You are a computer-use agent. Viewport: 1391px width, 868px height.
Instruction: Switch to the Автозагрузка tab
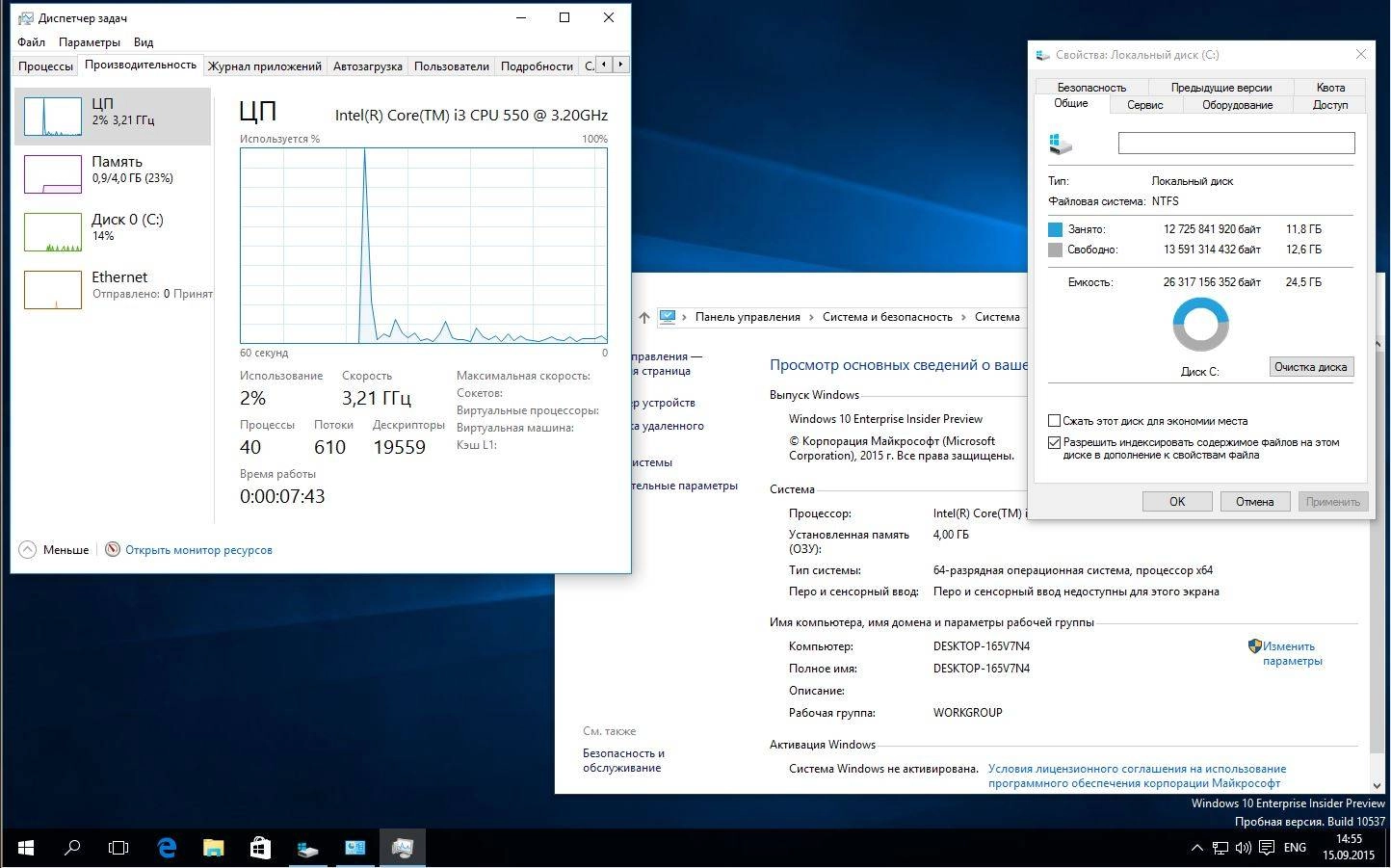[x=367, y=66]
